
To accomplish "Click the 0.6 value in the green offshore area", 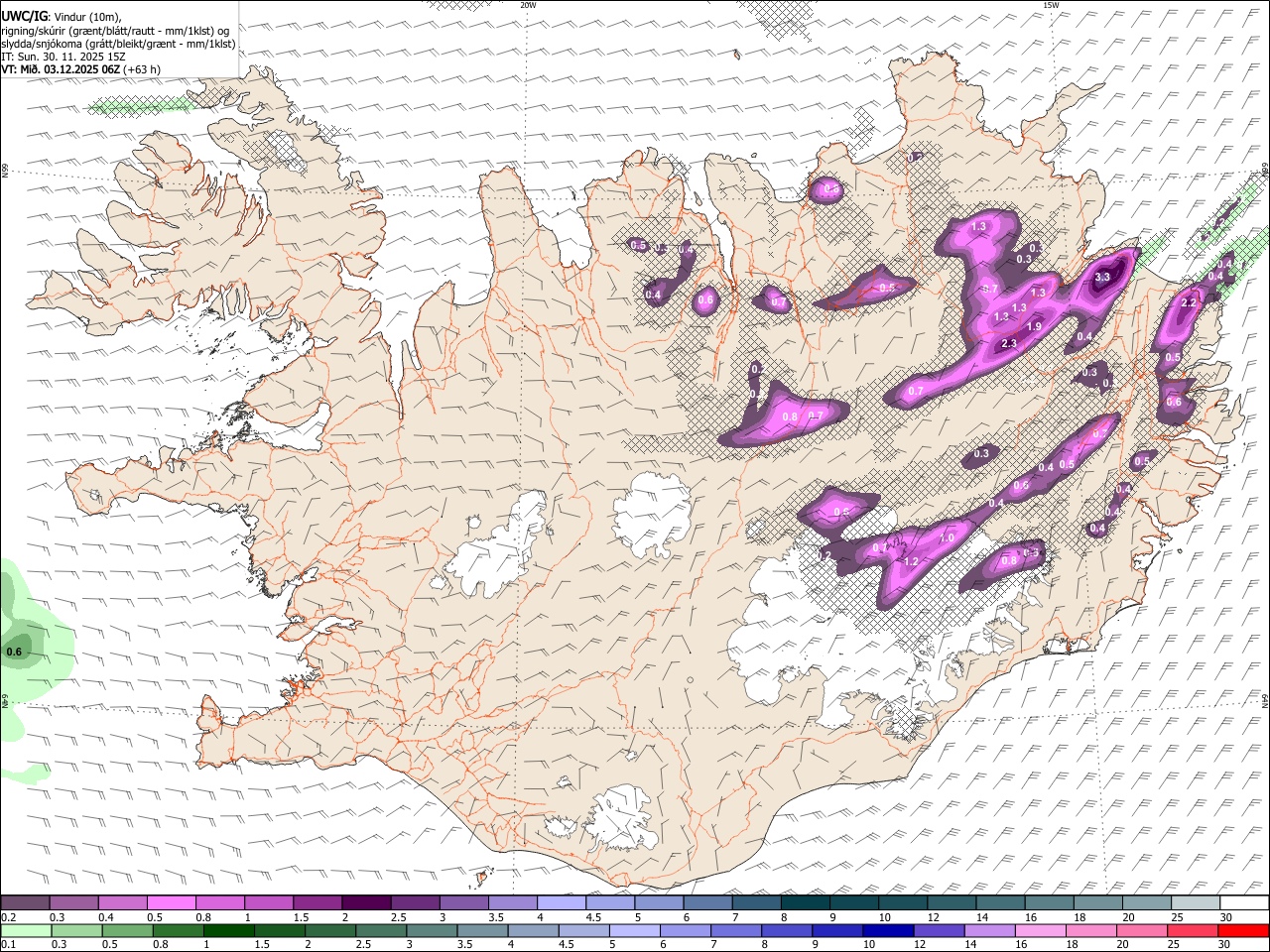I will [14, 652].
